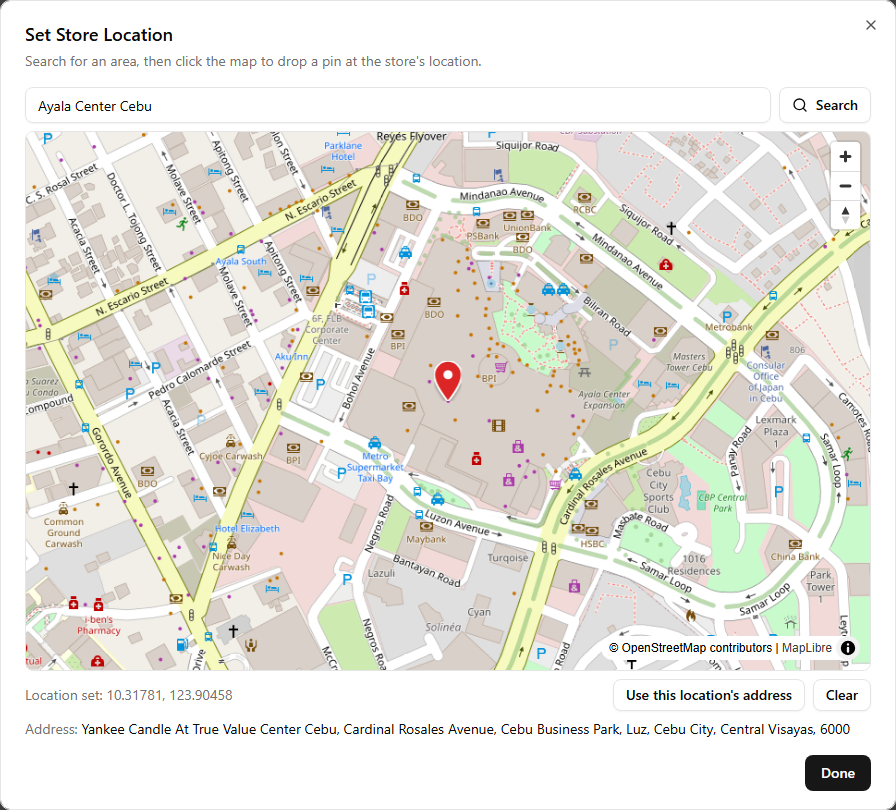Use this location's address

pyautogui.click(x=709, y=695)
